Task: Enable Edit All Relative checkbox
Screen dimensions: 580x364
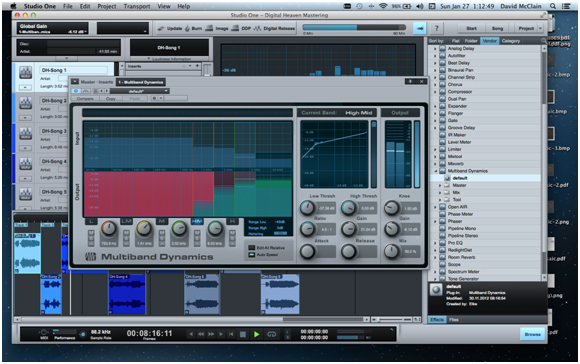Action: click(252, 248)
